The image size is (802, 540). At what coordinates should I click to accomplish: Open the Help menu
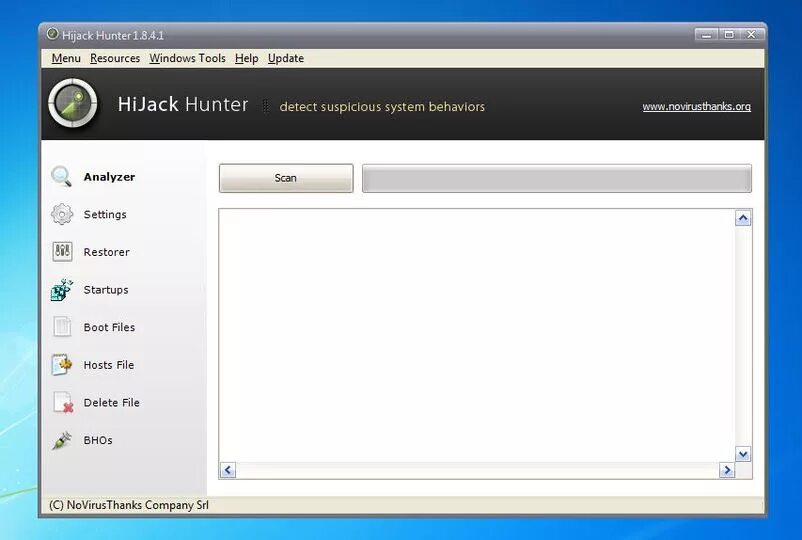click(x=247, y=58)
